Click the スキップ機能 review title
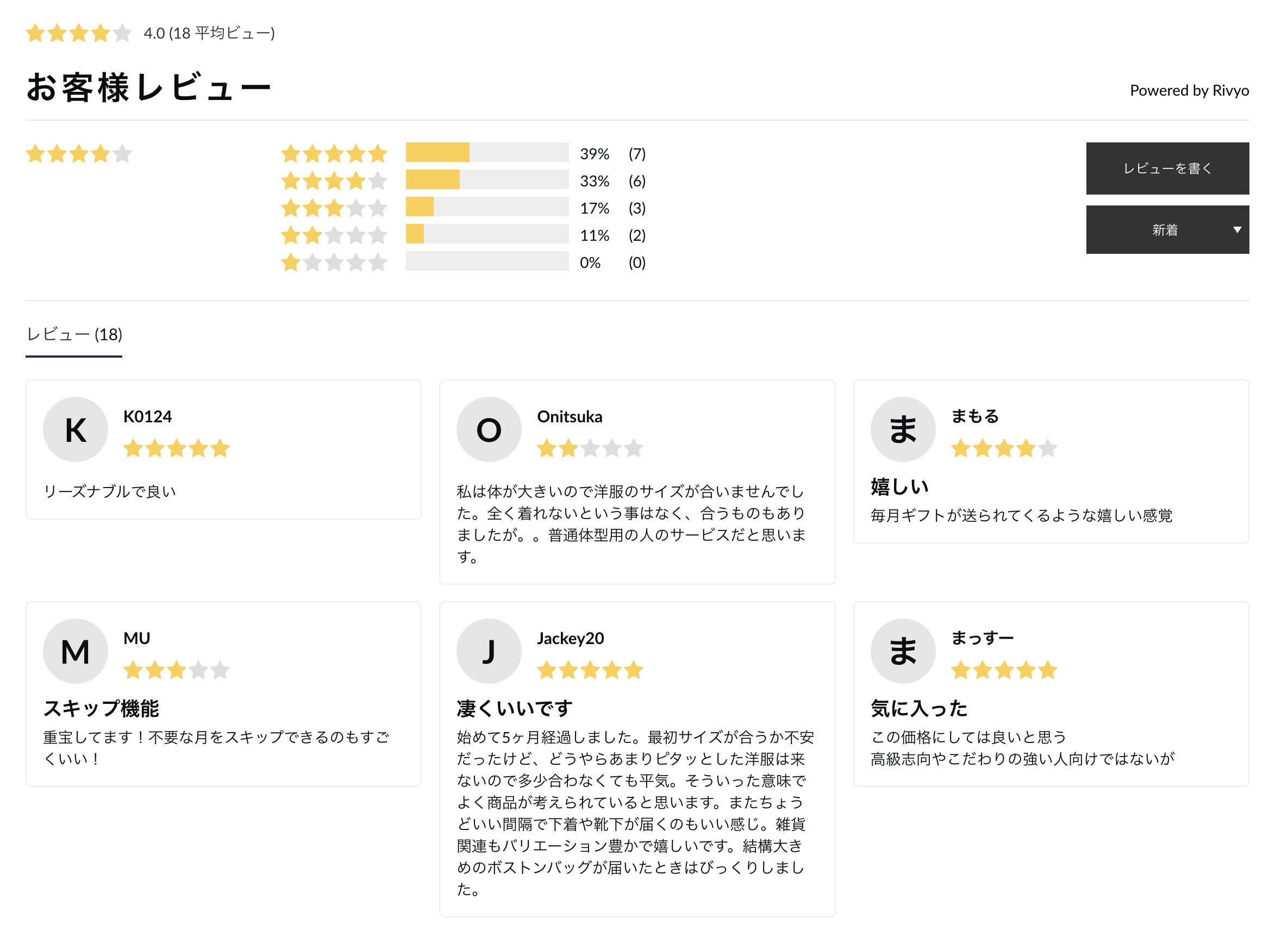The width and height of the screenshot is (1288, 949). [x=101, y=708]
